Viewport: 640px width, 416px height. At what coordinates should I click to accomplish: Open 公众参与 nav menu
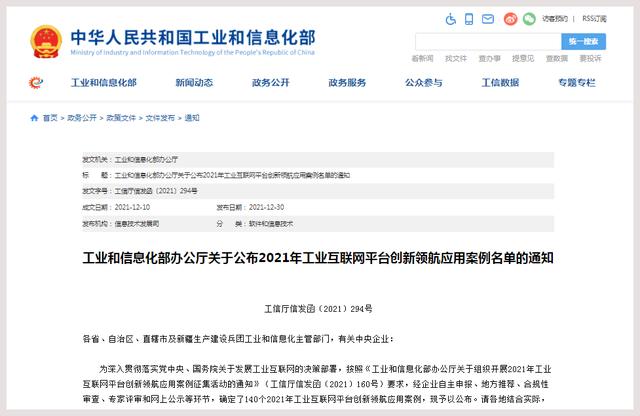pos(424,83)
